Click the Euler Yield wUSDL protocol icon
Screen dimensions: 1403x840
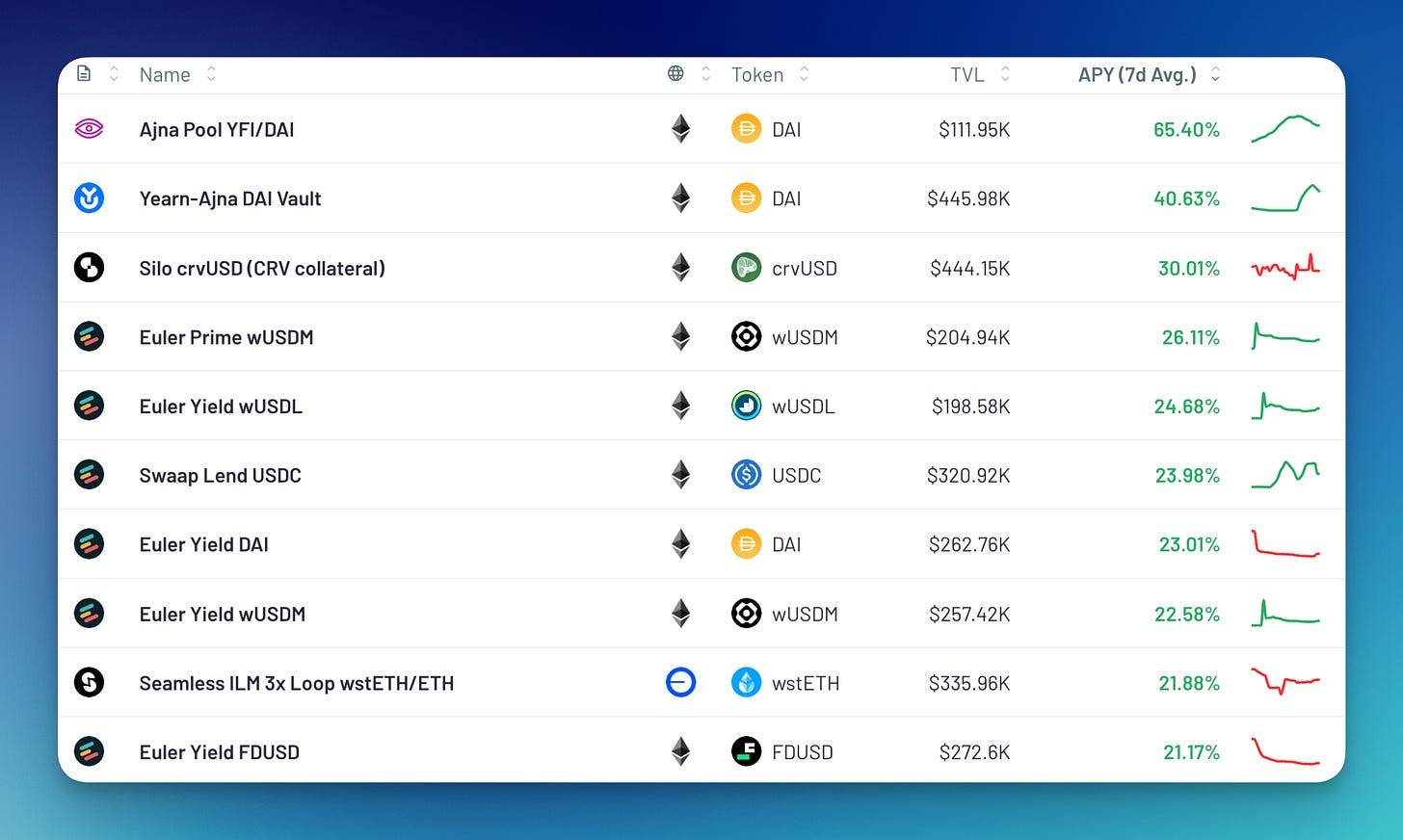89,406
